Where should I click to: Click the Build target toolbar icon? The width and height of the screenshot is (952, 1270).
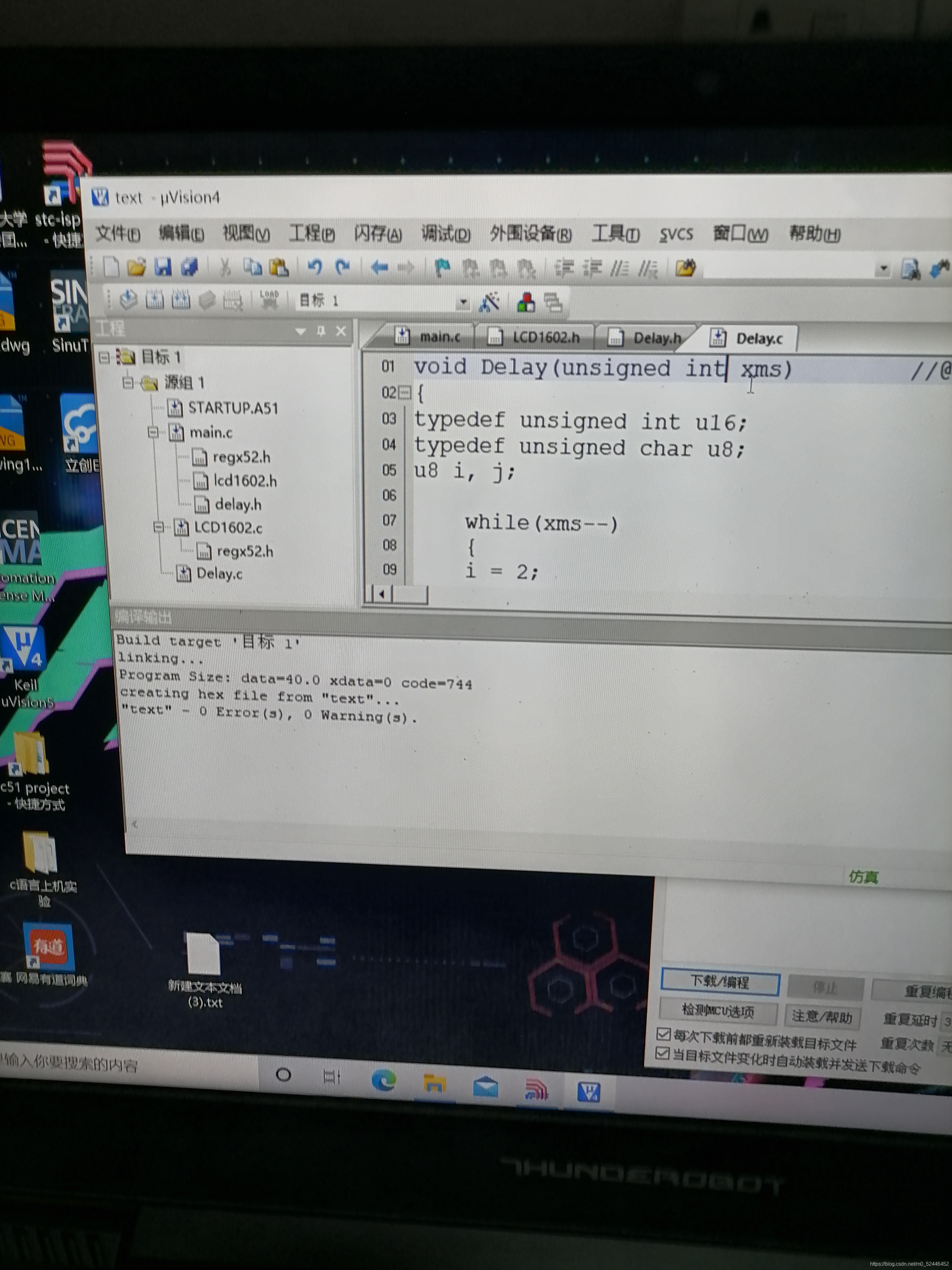(x=154, y=300)
